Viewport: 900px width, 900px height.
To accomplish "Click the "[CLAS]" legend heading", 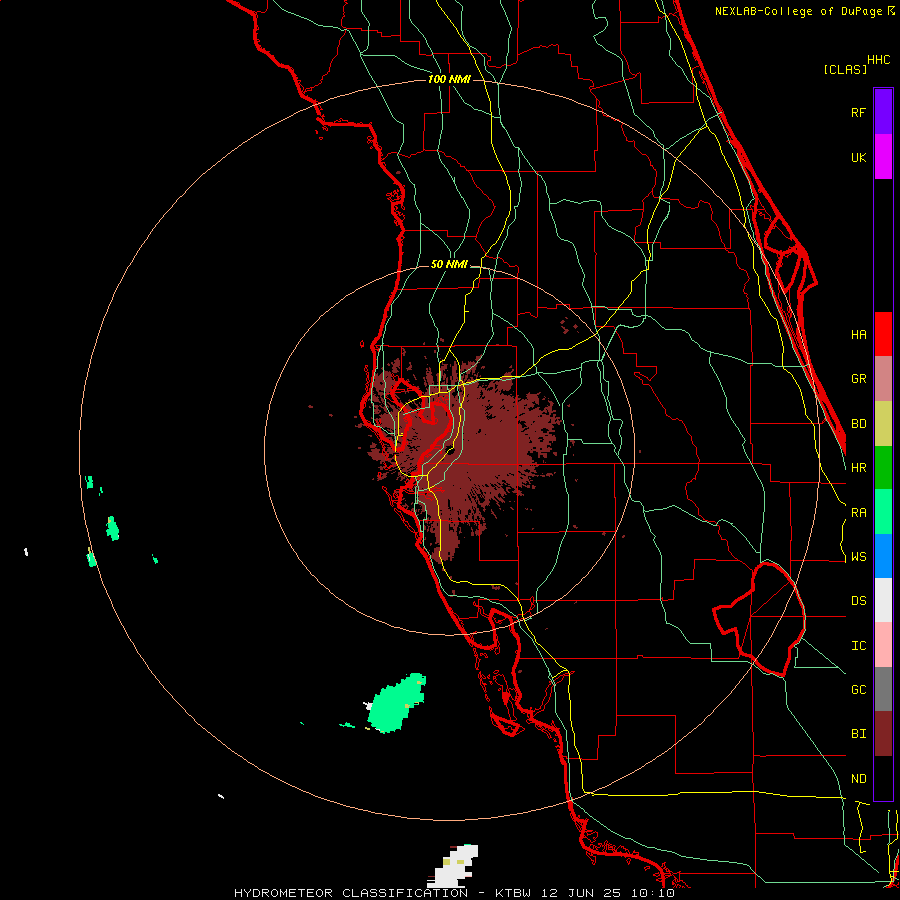I will 845,69.
